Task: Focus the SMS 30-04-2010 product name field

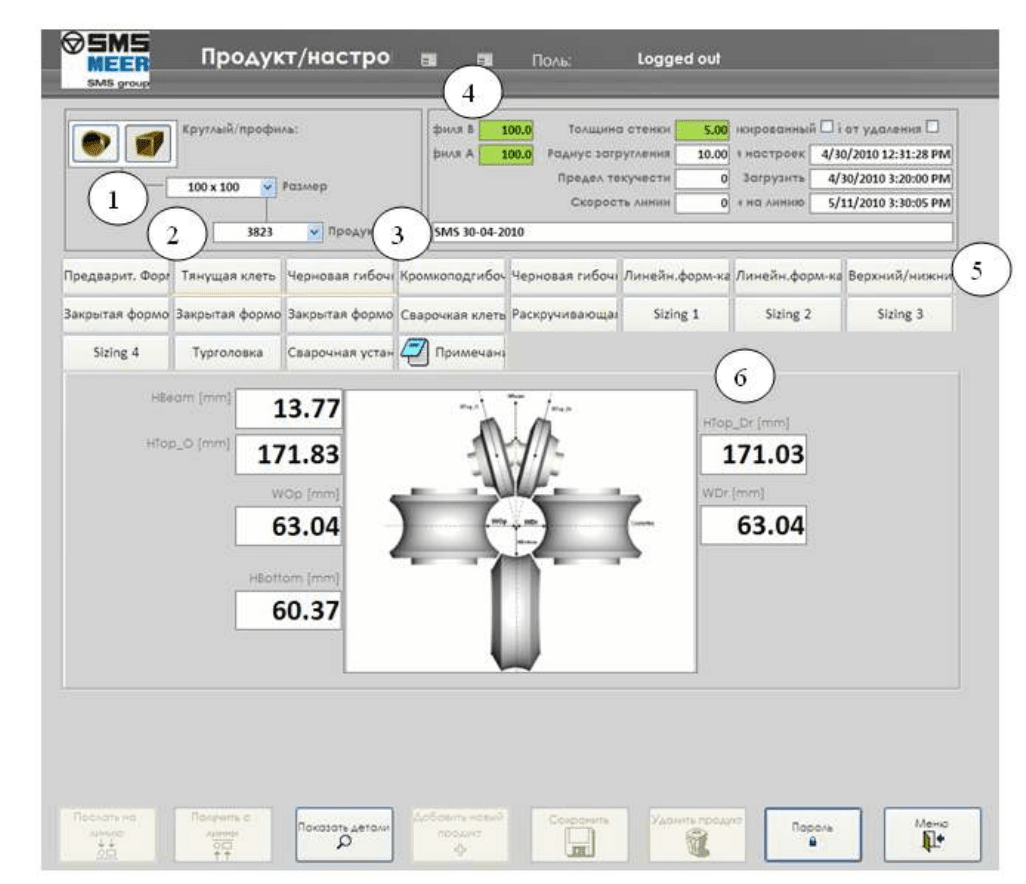Action: tap(692, 232)
